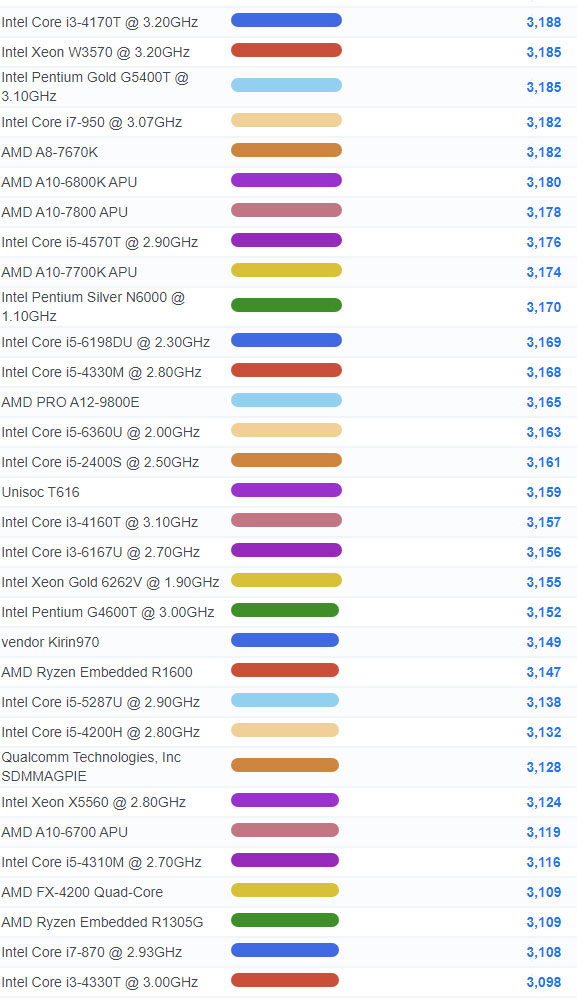This screenshot has height=1000, width=577.
Task: Open Intel Core i5-4200H @ 2.80GHz
Action: tap(101, 732)
